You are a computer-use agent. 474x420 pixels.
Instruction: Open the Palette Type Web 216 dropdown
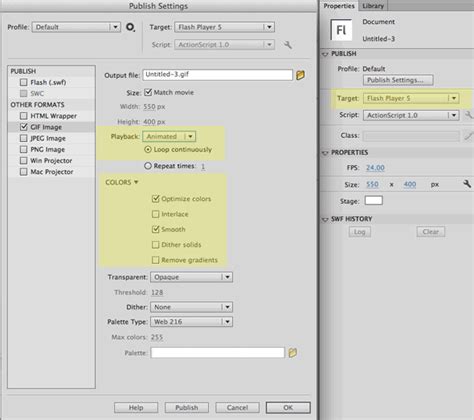point(191,322)
